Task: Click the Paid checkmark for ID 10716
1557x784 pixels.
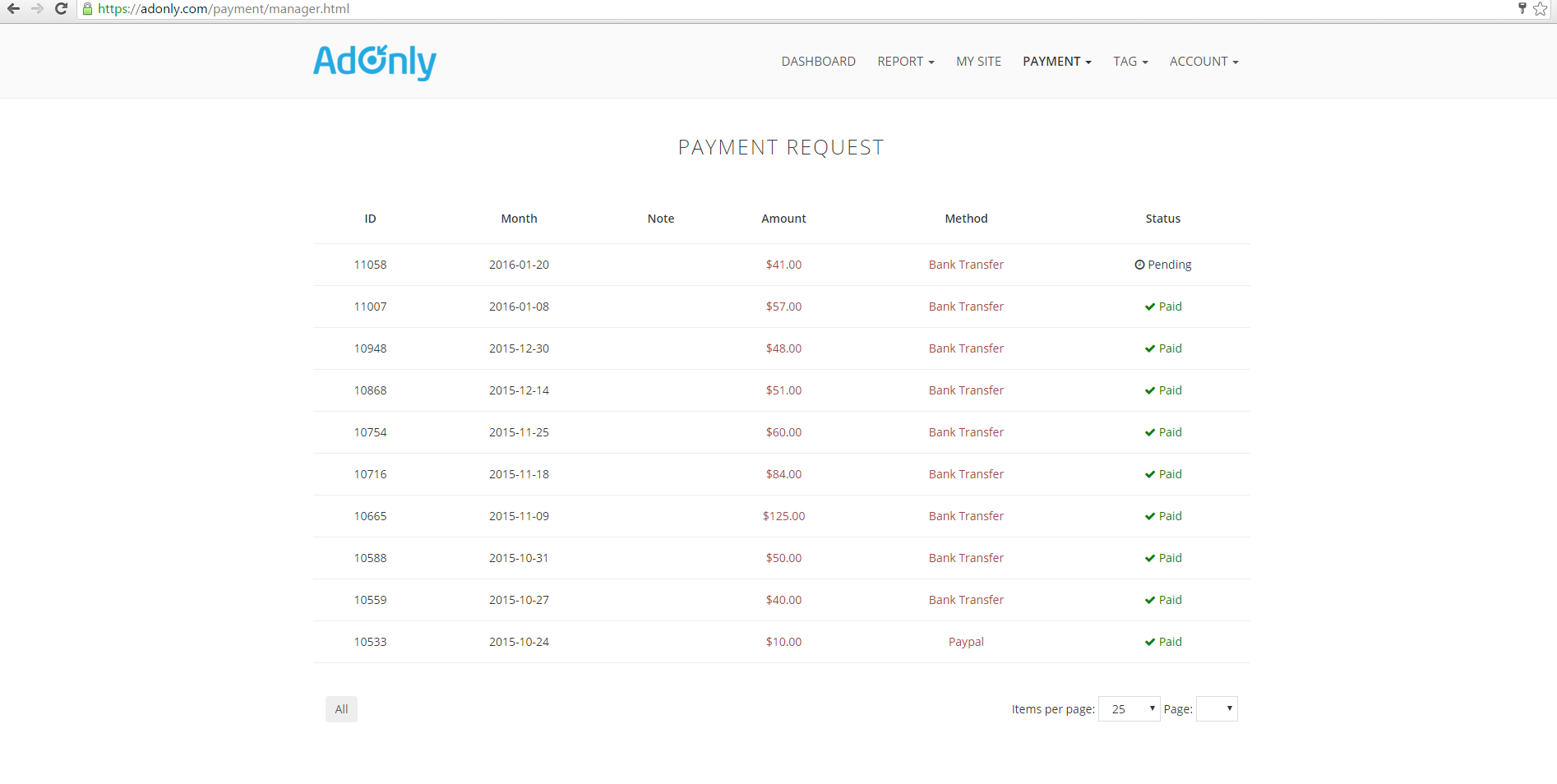Action: coord(1150,474)
